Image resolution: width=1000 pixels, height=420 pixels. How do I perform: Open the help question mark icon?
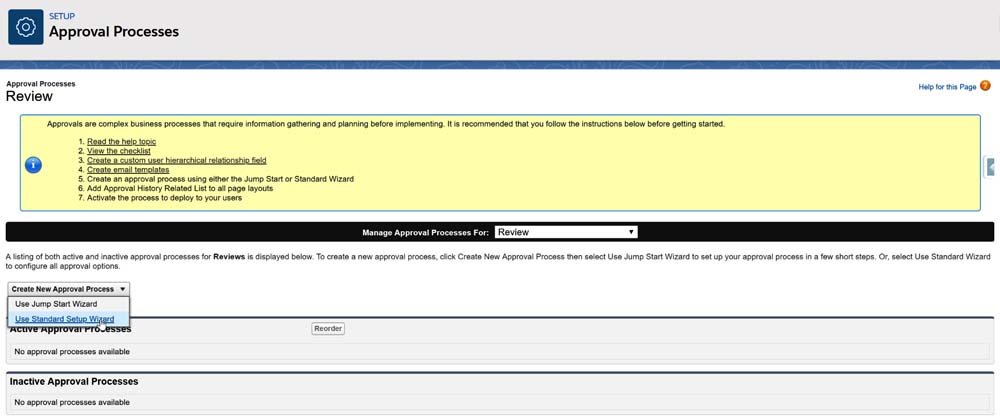[x=985, y=86]
